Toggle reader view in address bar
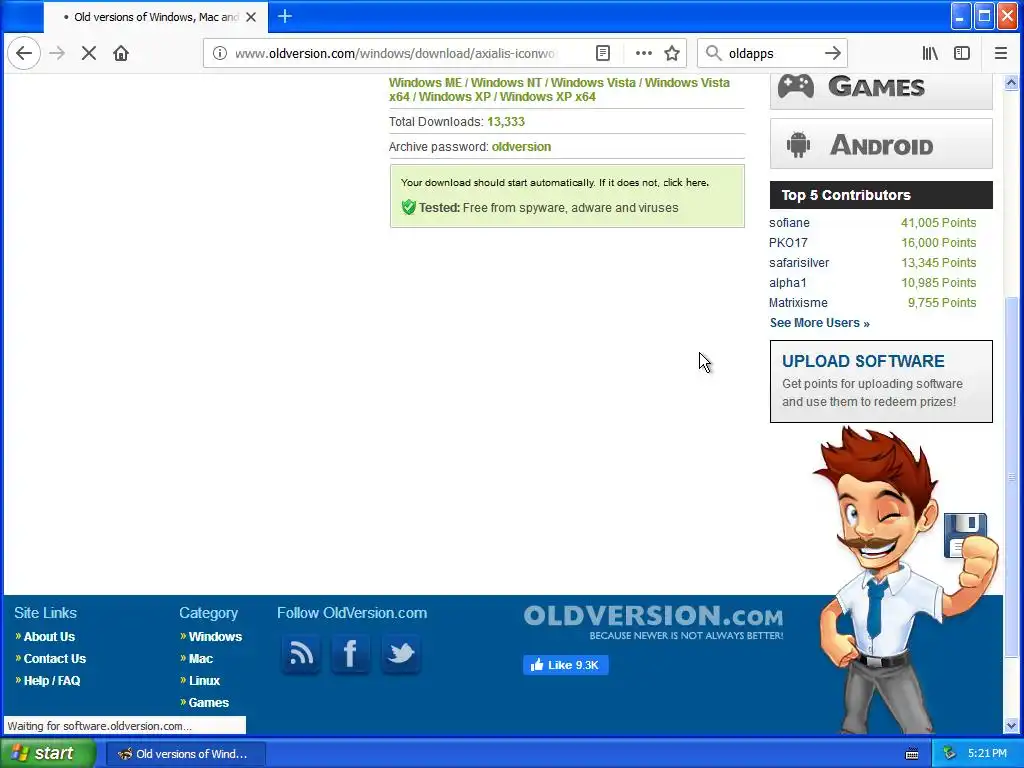 point(603,54)
